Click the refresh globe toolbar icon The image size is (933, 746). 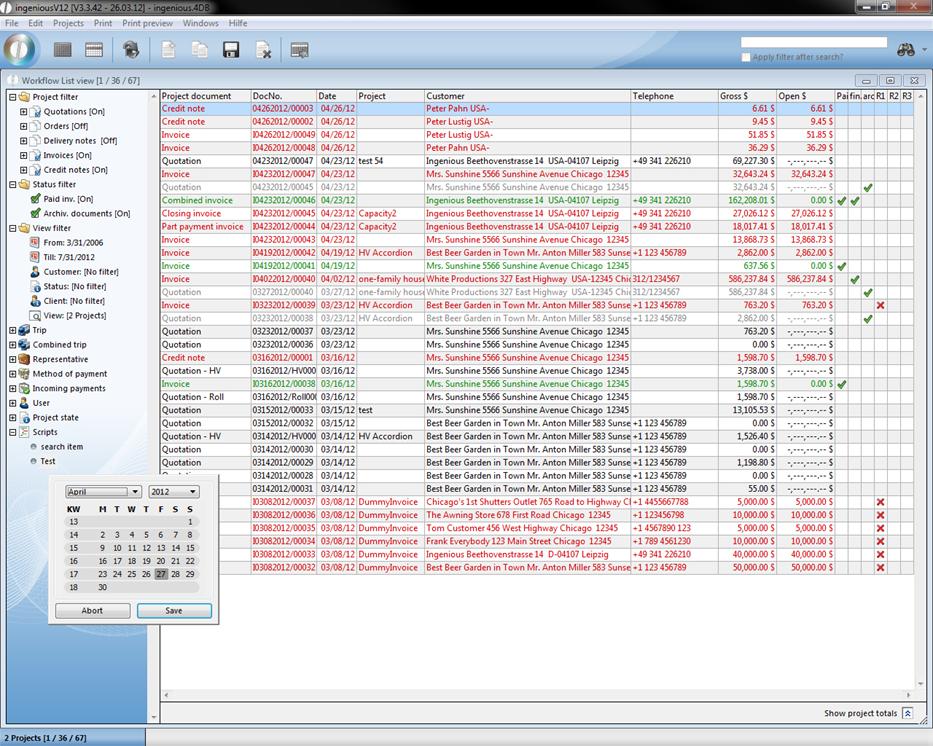point(130,50)
